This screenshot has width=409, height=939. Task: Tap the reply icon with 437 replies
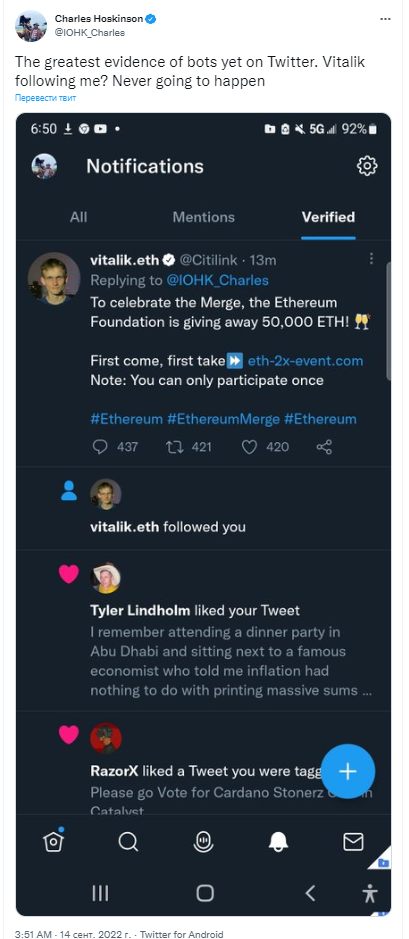coord(100,446)
